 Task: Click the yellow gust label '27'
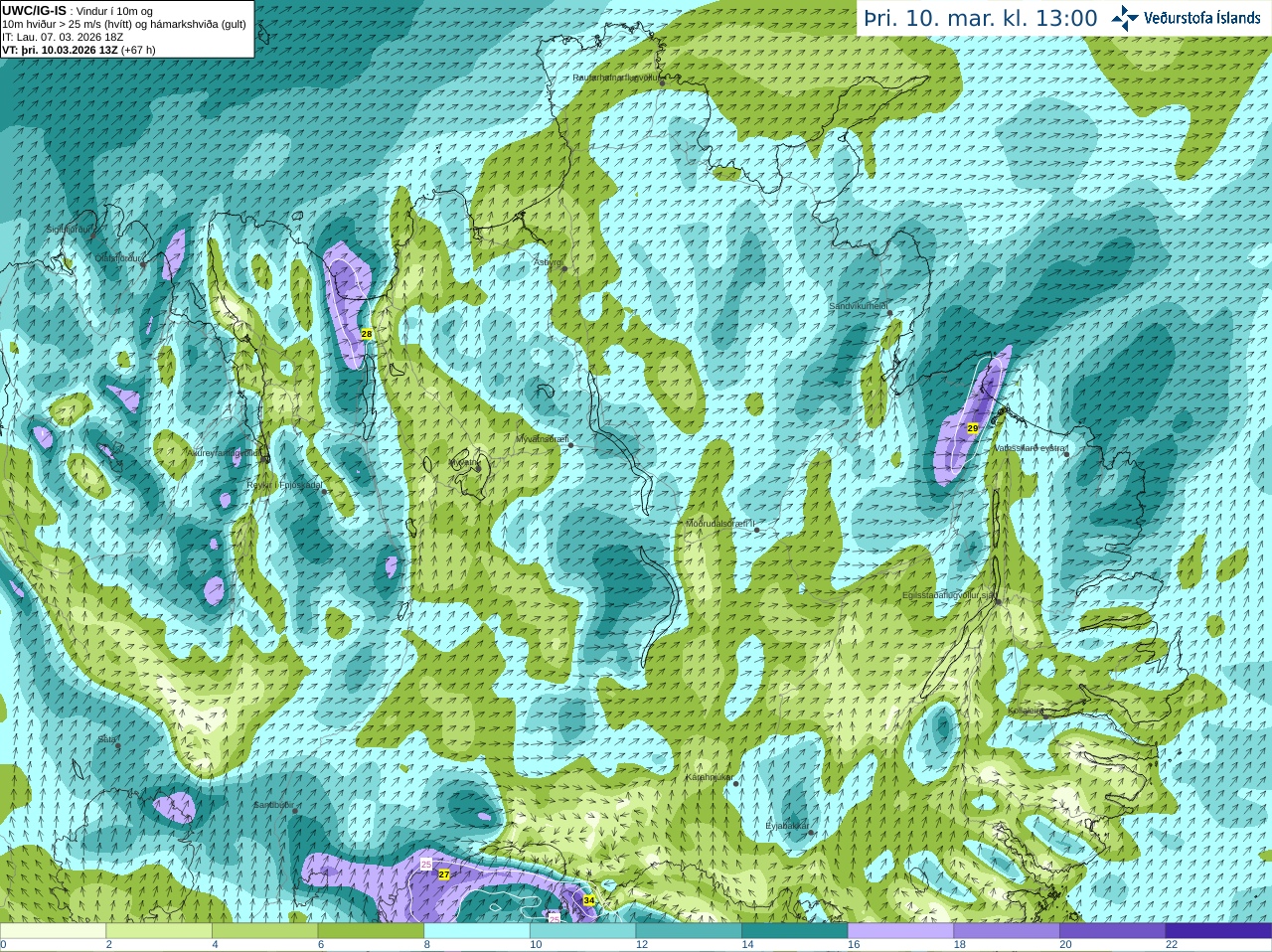point(444,874)
